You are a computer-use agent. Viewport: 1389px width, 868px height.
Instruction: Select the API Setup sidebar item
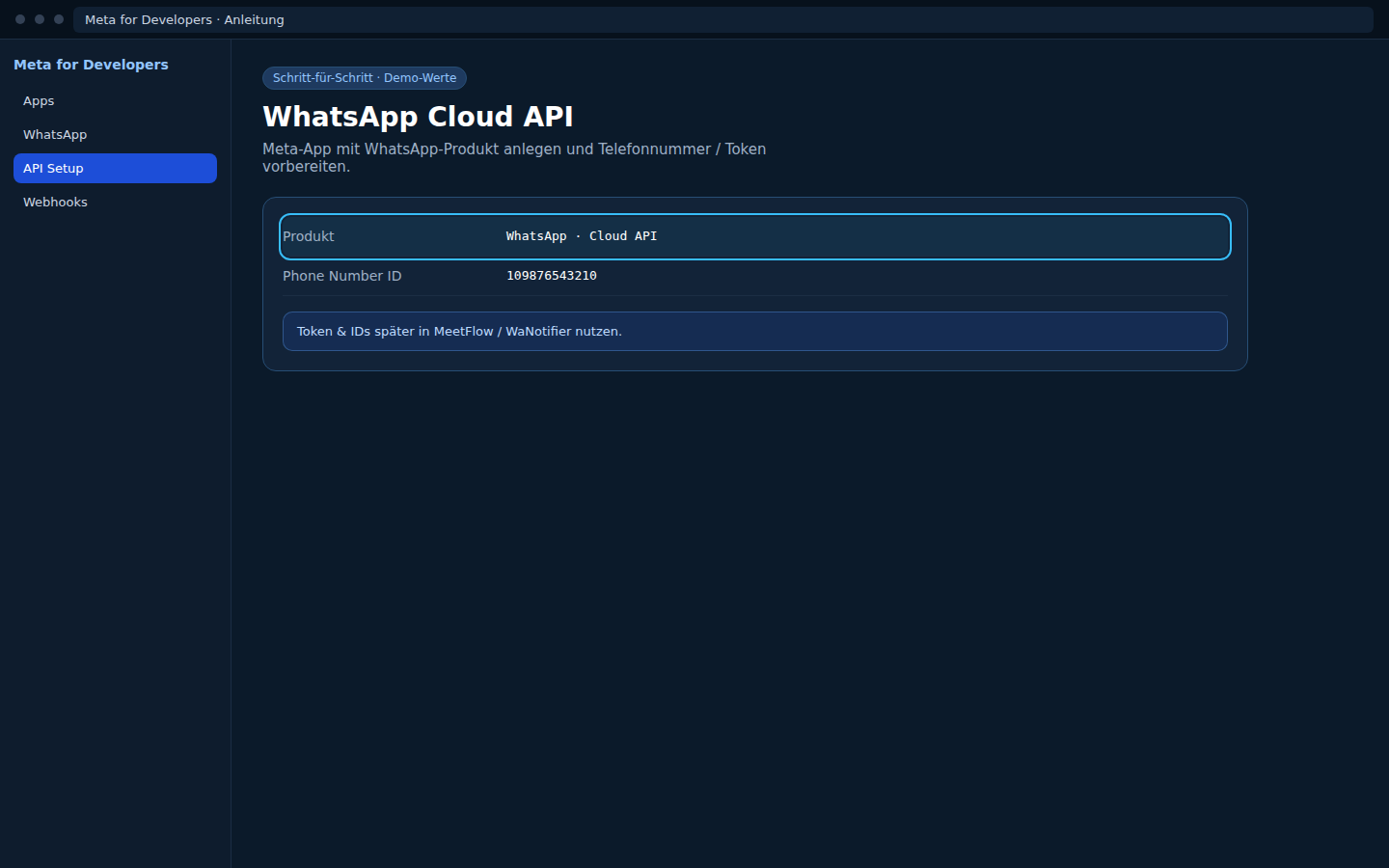pos(115,168)
